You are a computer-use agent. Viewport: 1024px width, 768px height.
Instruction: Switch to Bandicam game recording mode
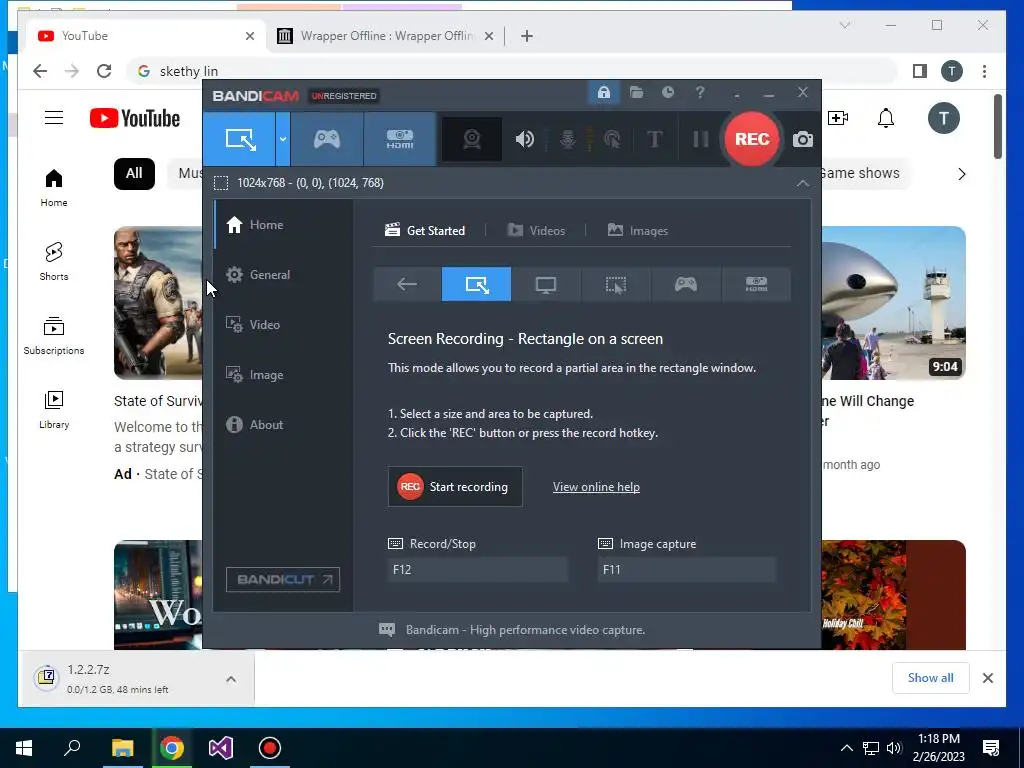pos(327,139)
